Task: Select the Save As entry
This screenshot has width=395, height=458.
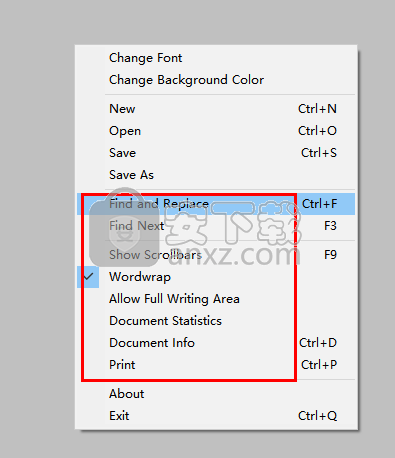Action: pyautogui.click(x=216, y=175)
